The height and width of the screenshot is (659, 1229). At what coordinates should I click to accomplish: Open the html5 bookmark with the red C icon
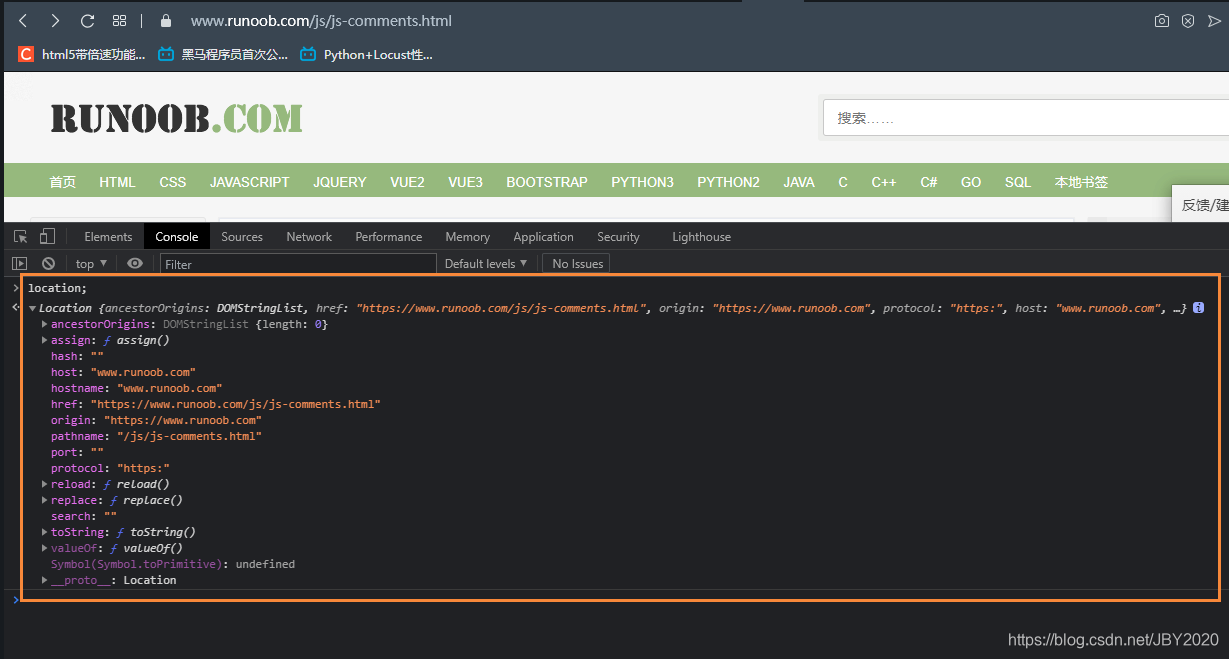[82, 54]
